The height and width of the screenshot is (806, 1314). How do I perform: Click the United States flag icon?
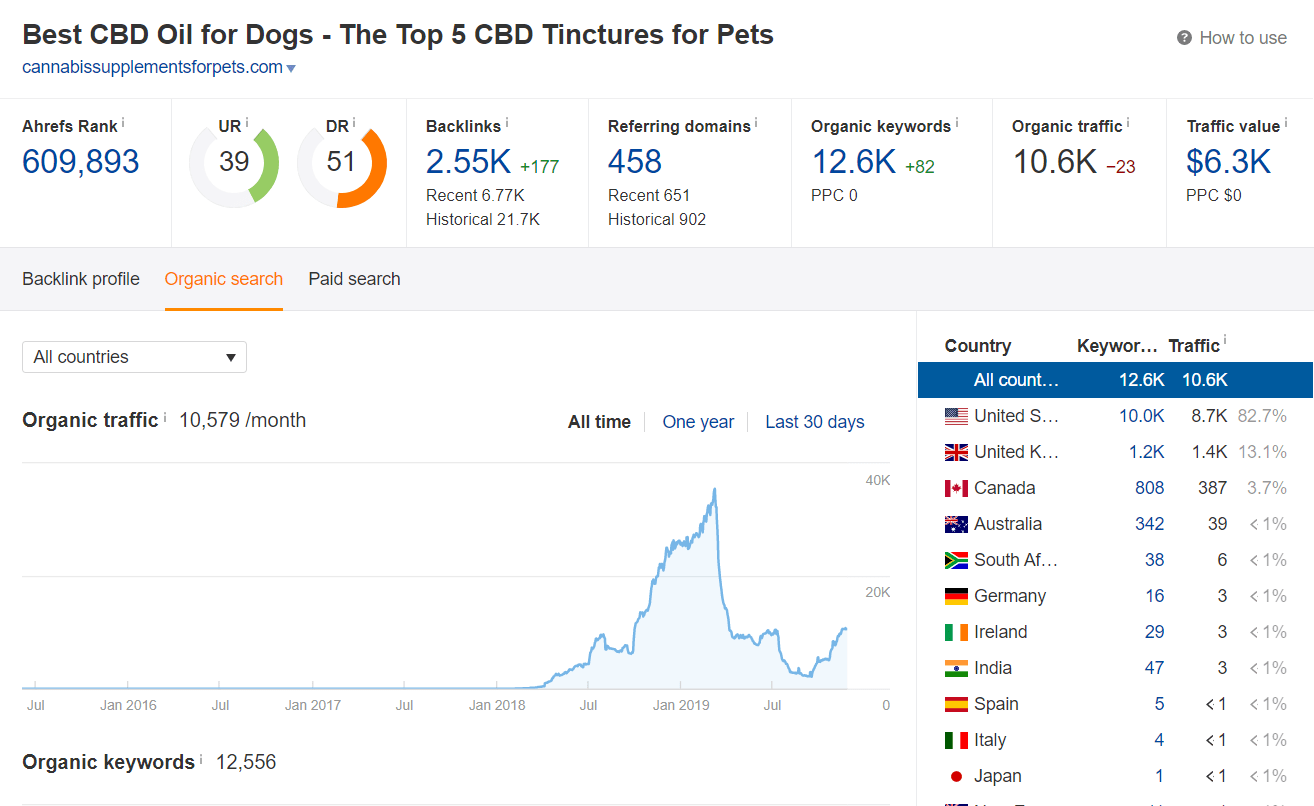[956, 416]
